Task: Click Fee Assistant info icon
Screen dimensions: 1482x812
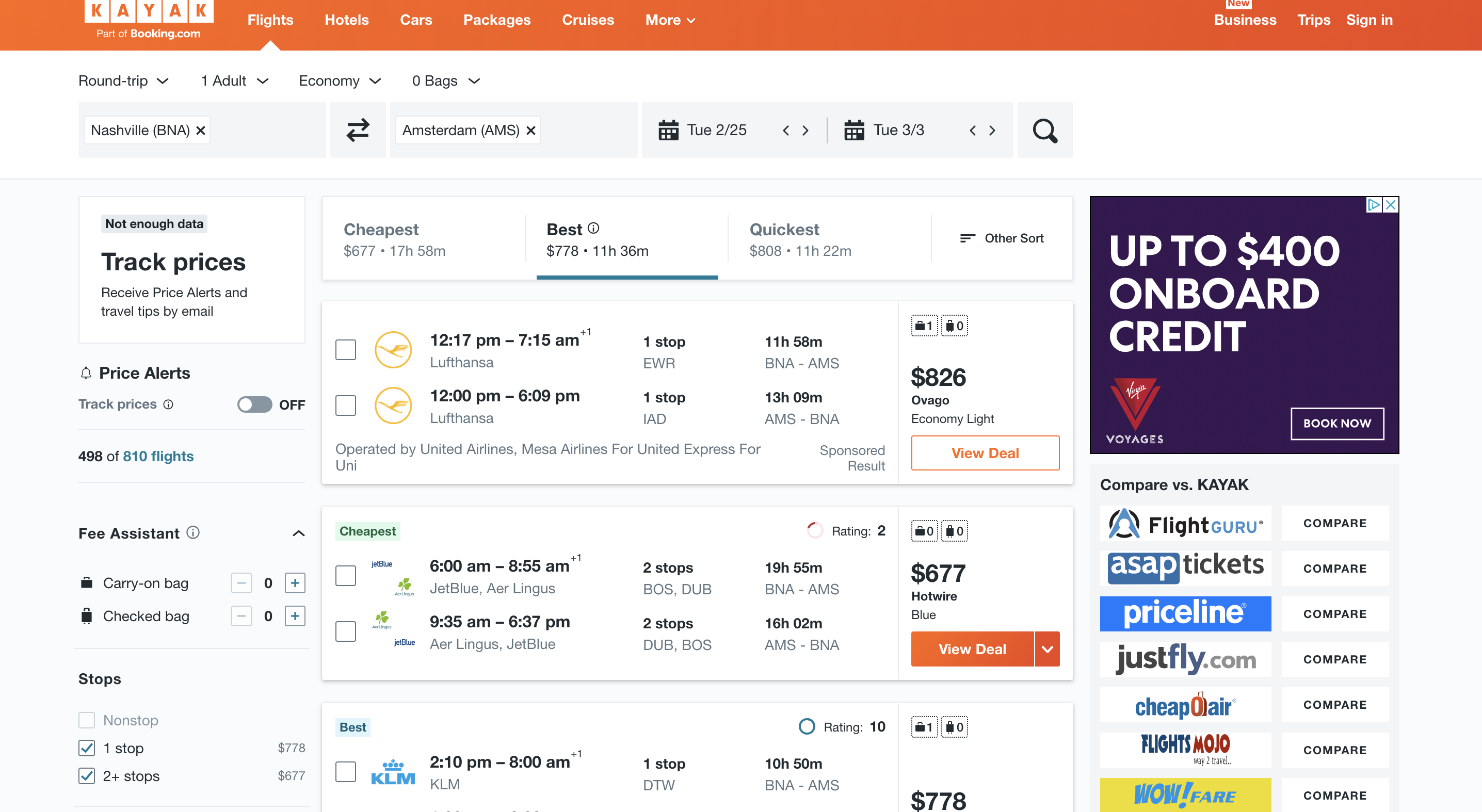Action: pos(194,532)
